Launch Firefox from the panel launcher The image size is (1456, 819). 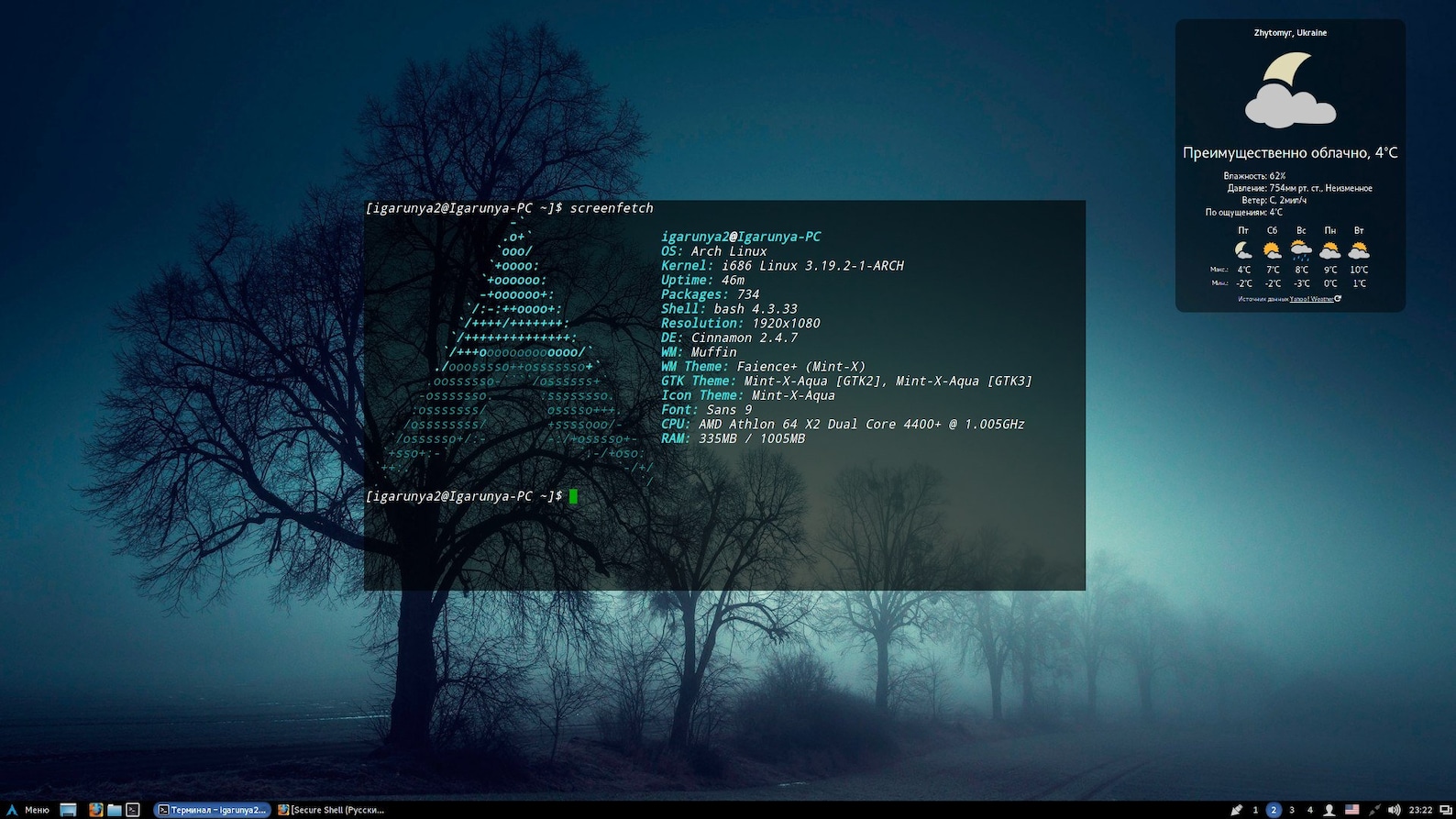pos(95,810)
